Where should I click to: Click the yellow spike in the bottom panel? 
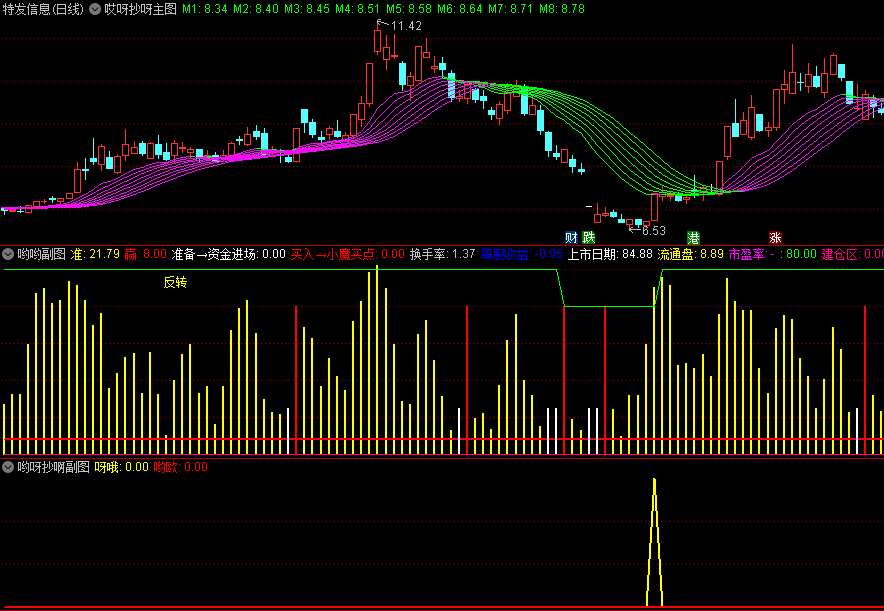point(654,542)
